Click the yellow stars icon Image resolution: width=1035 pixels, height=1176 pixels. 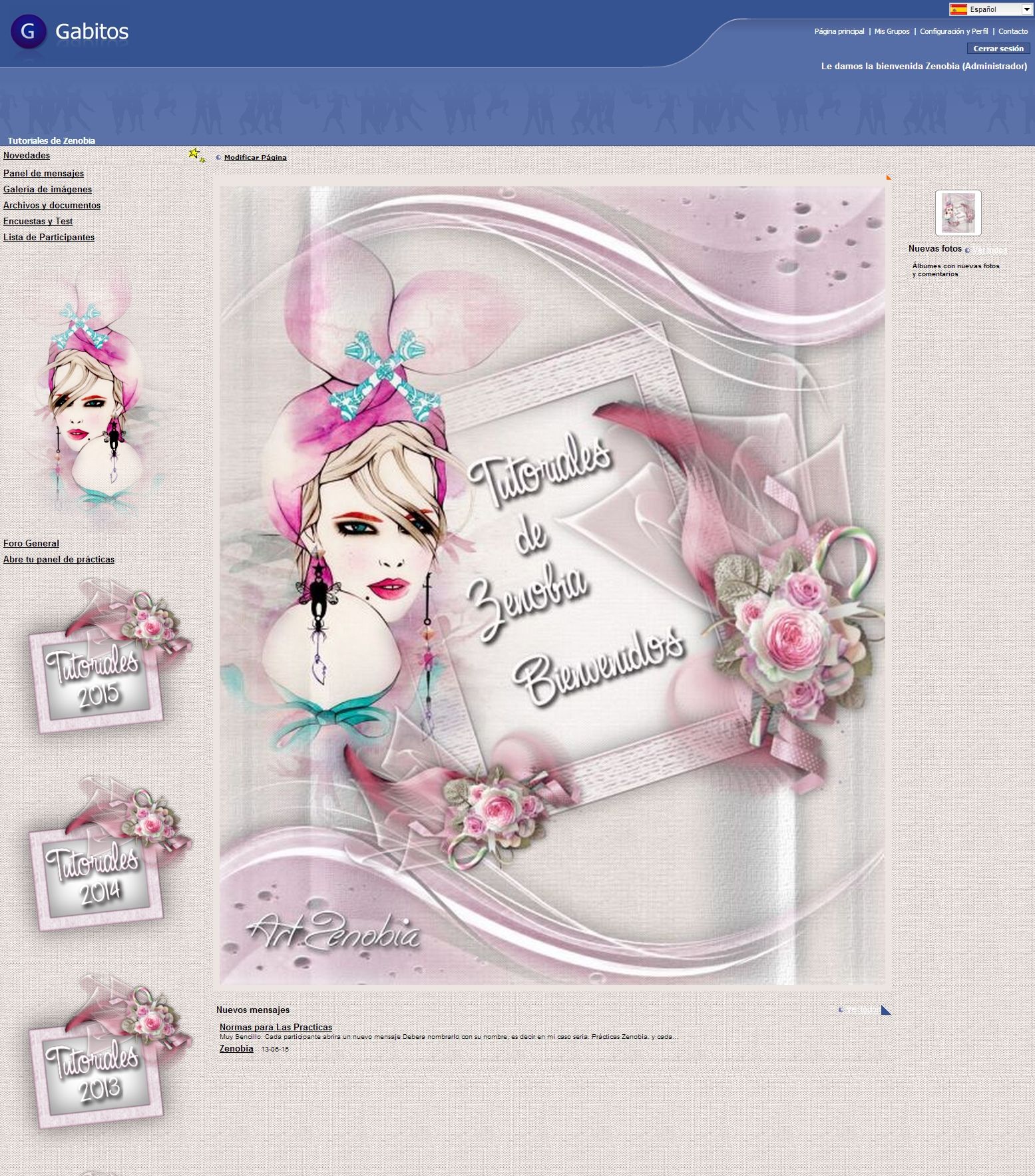(x=196, y=155)
